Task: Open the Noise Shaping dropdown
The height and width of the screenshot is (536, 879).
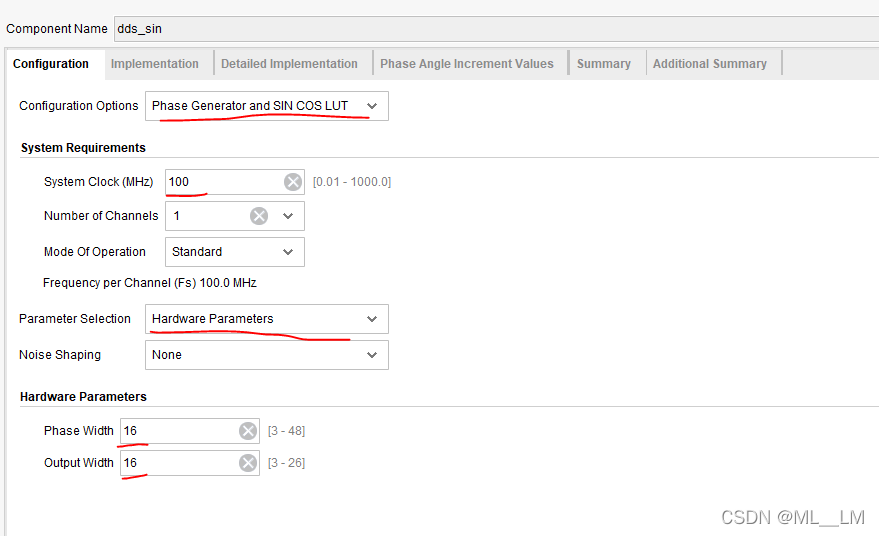Action: pos(267,355)
